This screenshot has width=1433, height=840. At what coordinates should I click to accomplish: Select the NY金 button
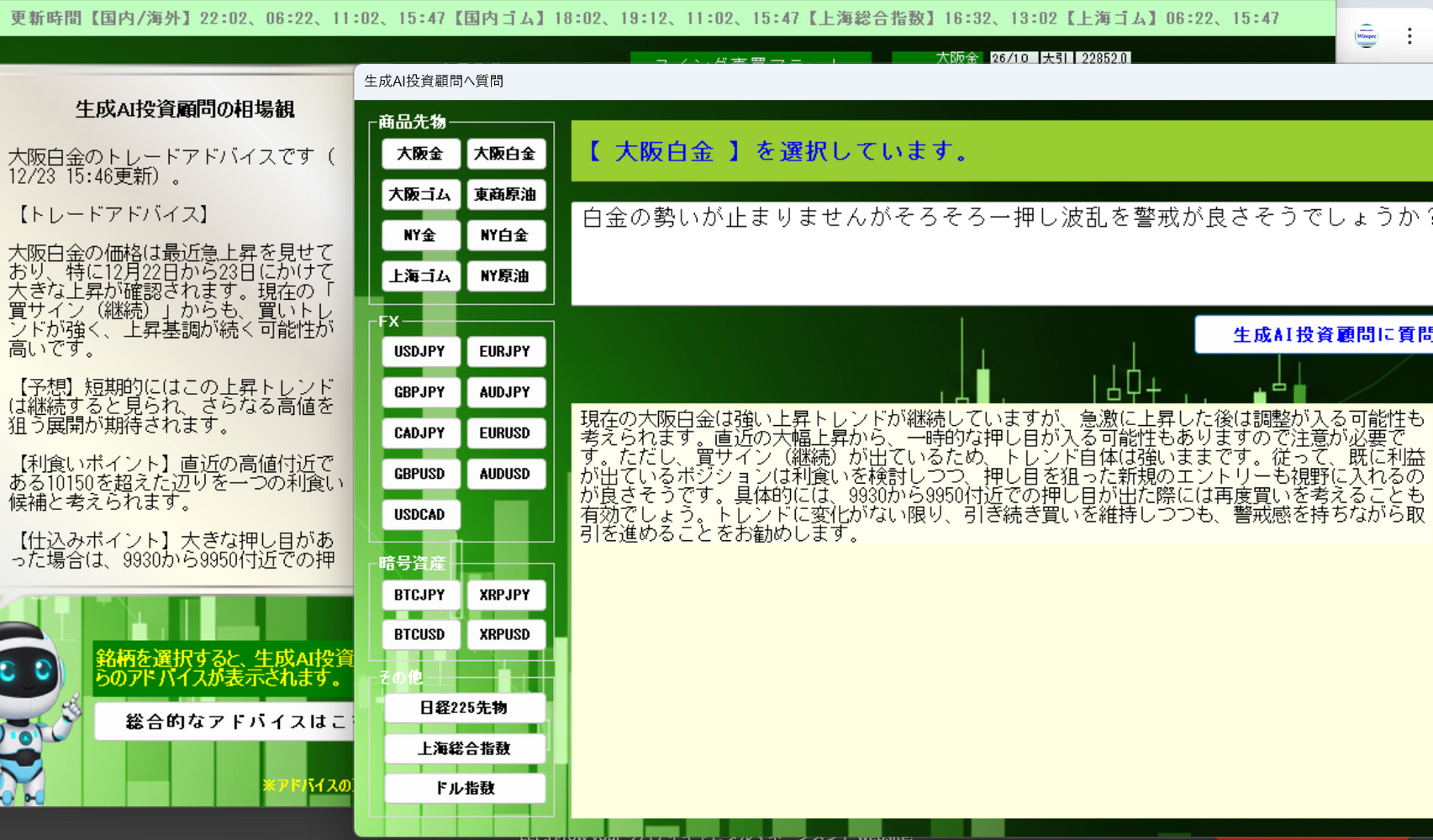click(420, 235)
